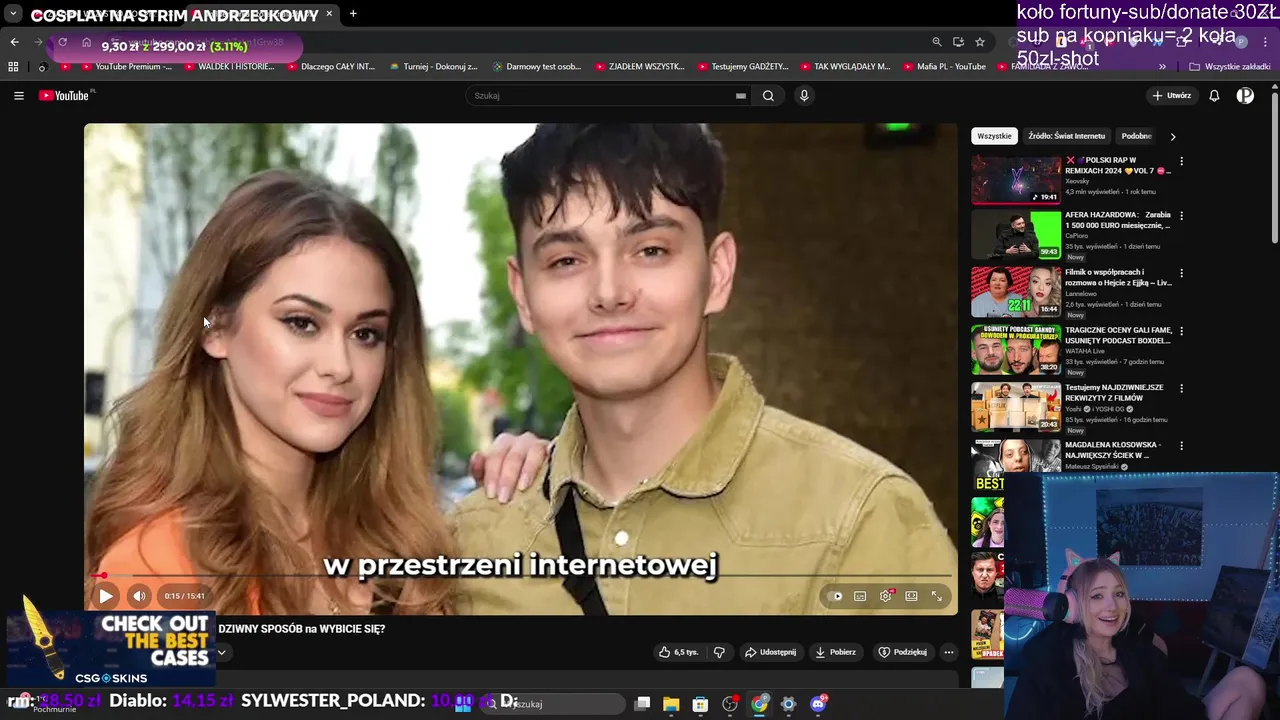Viewport: 1280px width, 720px height.
Task: Toggle subtitles in the video player
Action: pyautogui.click(x=860, y=596)
